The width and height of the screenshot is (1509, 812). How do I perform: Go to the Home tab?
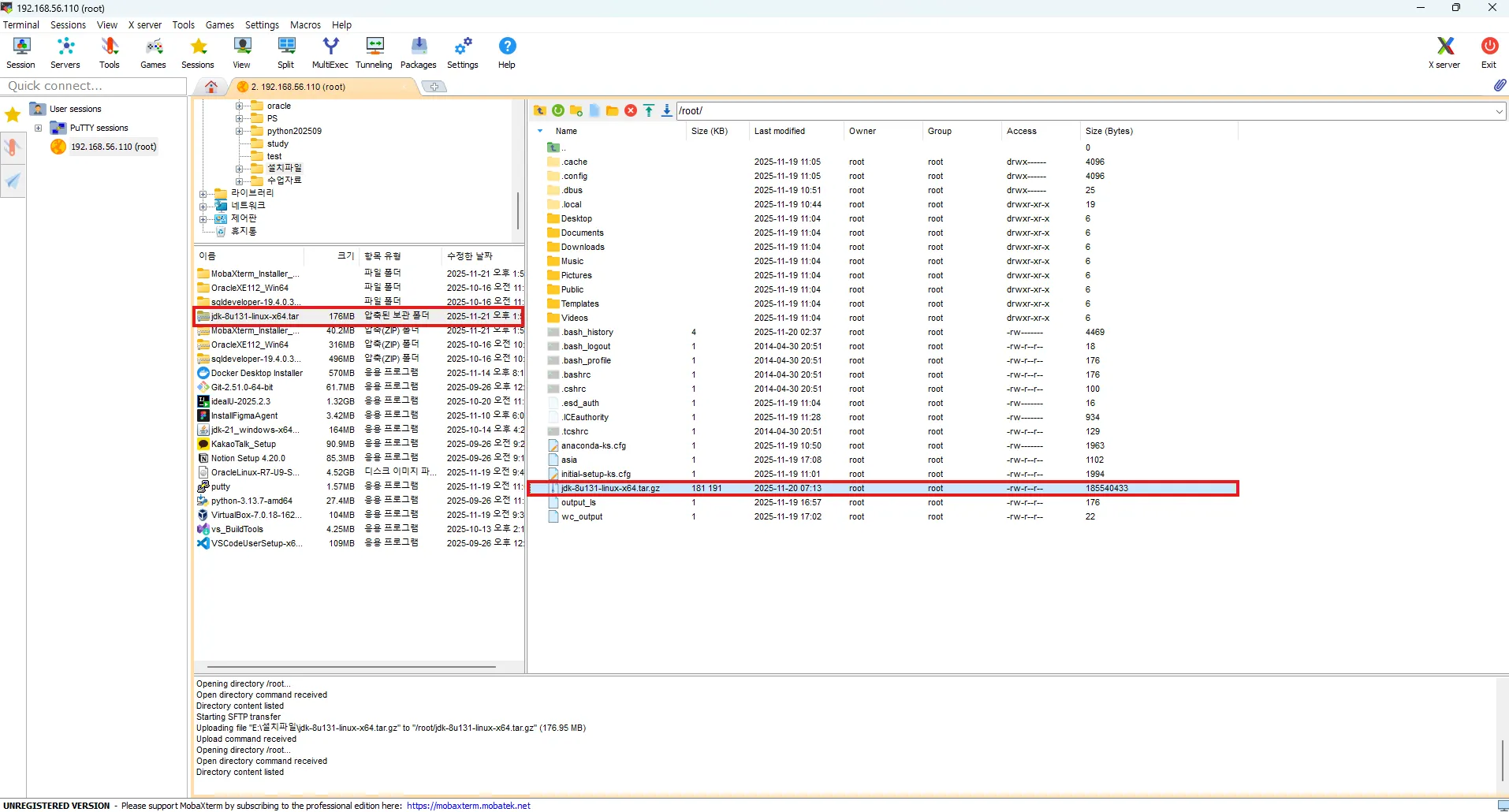point(211,87)
